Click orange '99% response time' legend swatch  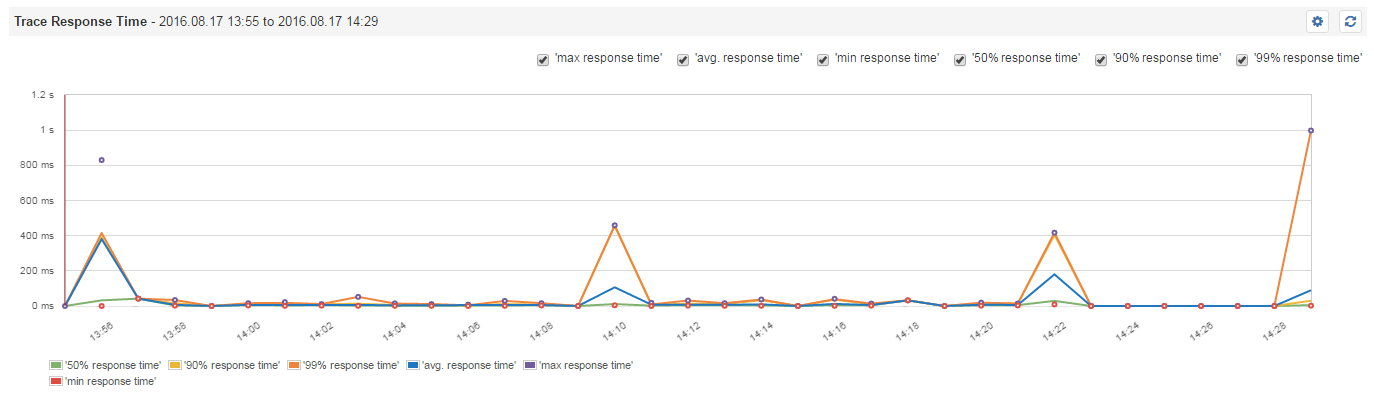pos(292,366)
